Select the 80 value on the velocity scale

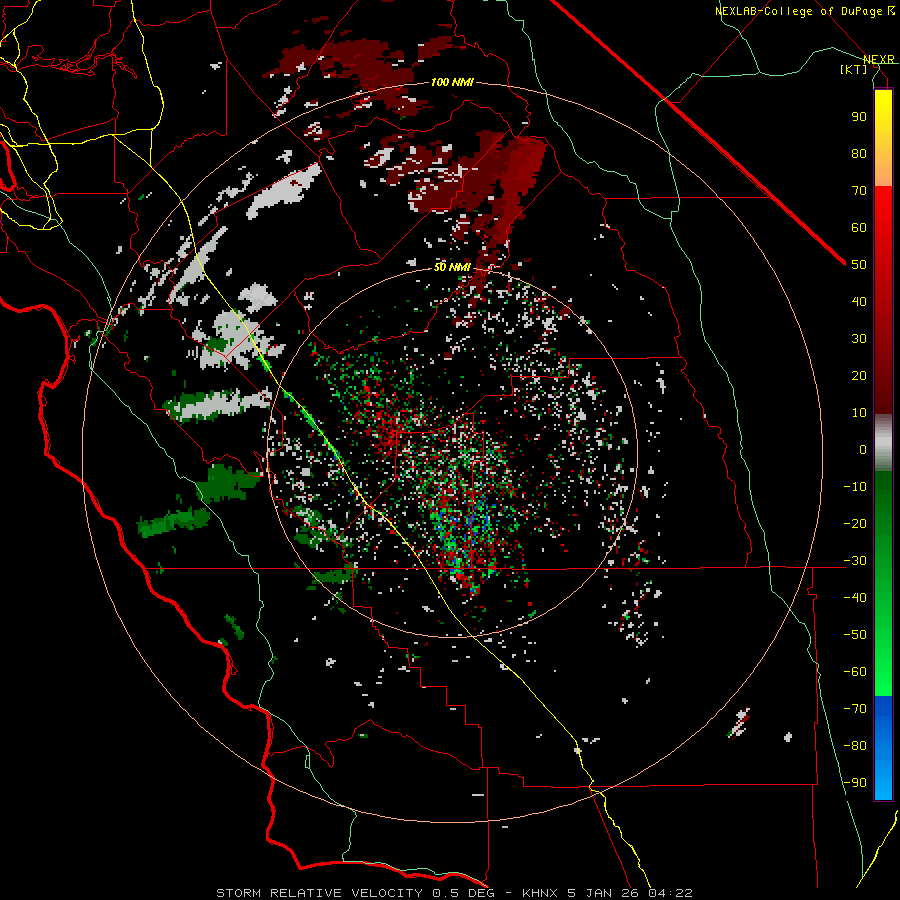click(x=859, y=153)
